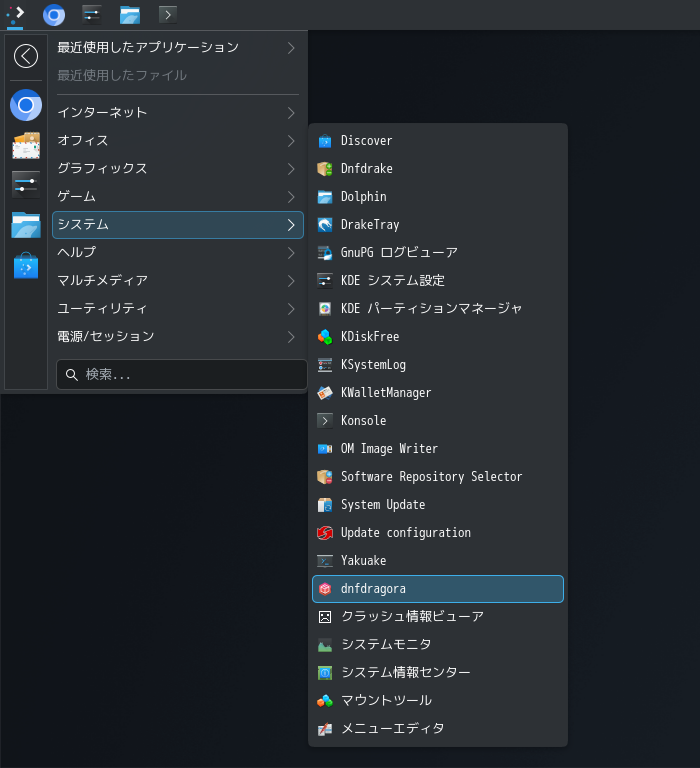Click the 検索 search field
This screenshot has height=768, width=700.
click(182, 375)
